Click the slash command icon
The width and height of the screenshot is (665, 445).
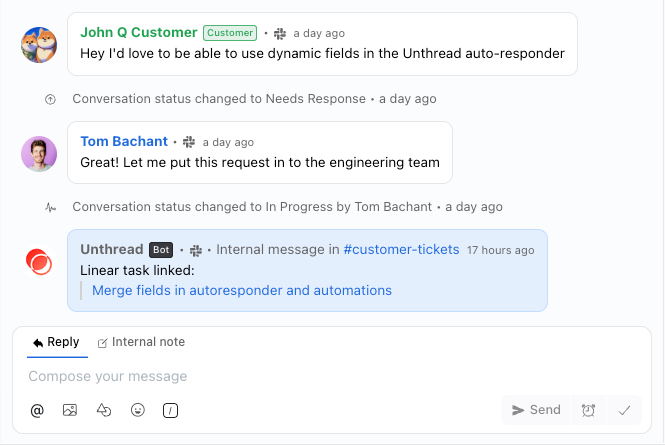171,410
